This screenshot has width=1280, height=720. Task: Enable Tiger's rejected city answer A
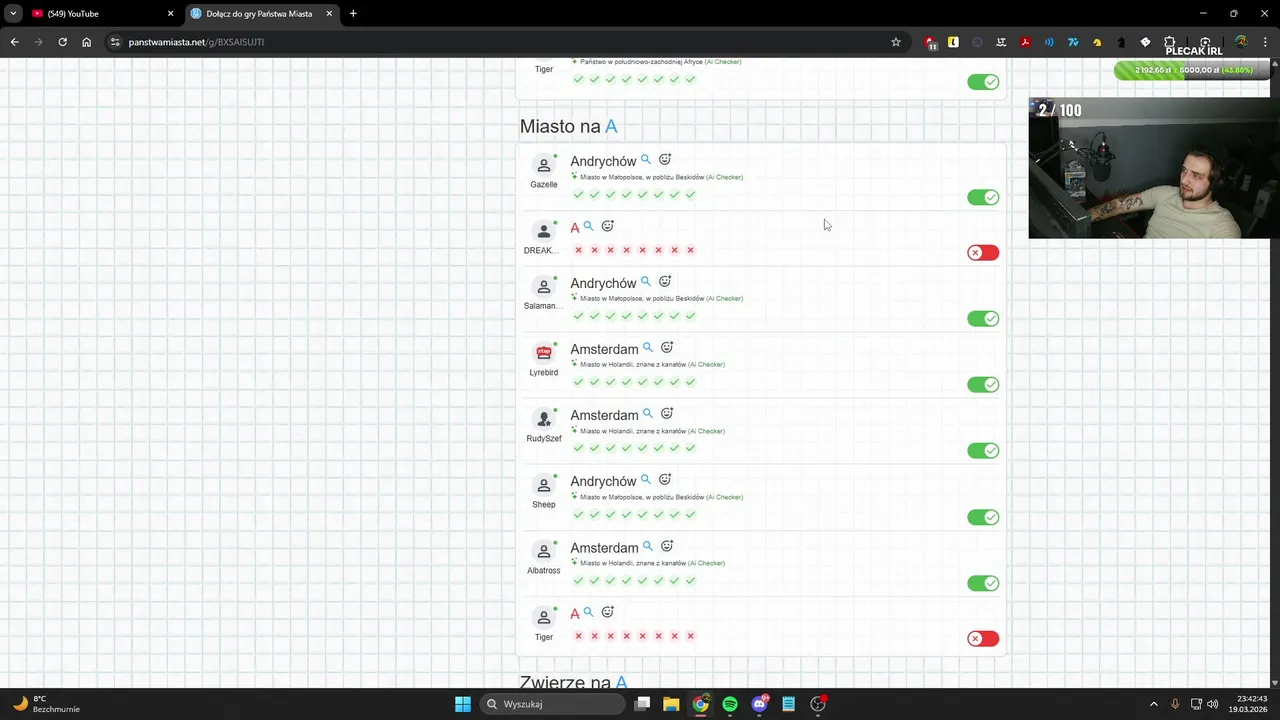click(x=983, y=638)
